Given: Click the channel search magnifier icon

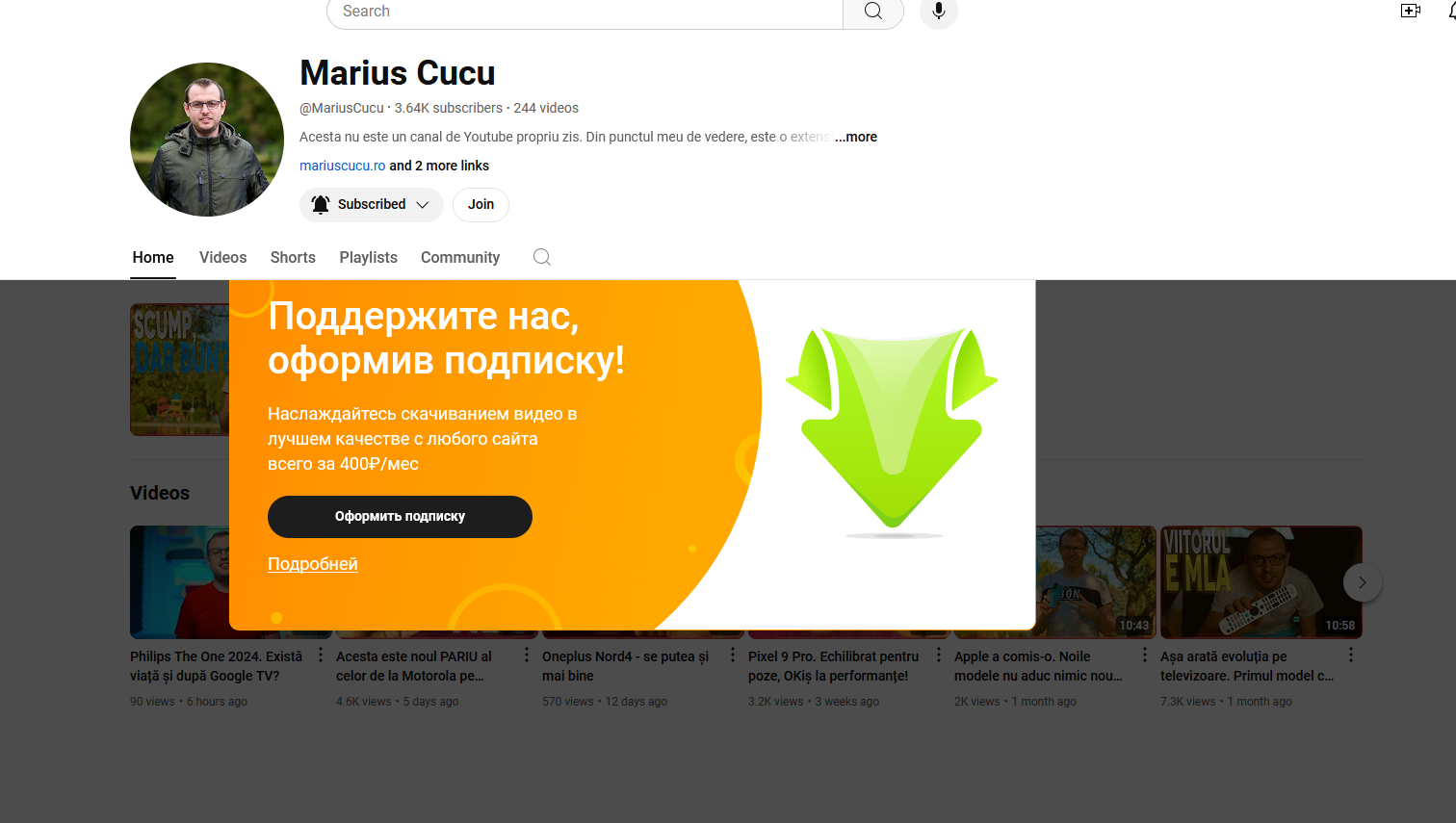Looking at the screenshot, I should pos(542,257).
